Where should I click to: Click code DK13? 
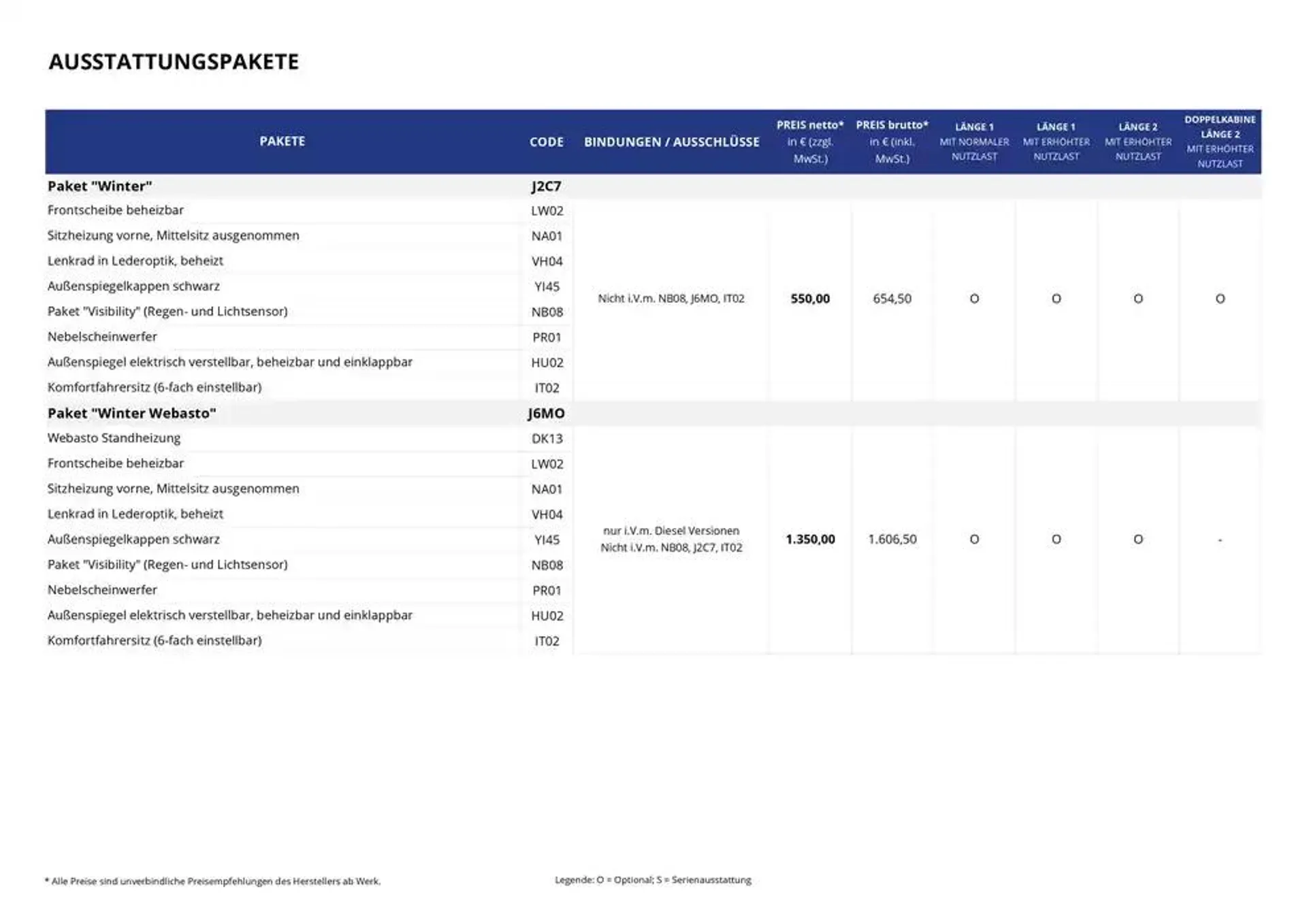tap(547, 439)
